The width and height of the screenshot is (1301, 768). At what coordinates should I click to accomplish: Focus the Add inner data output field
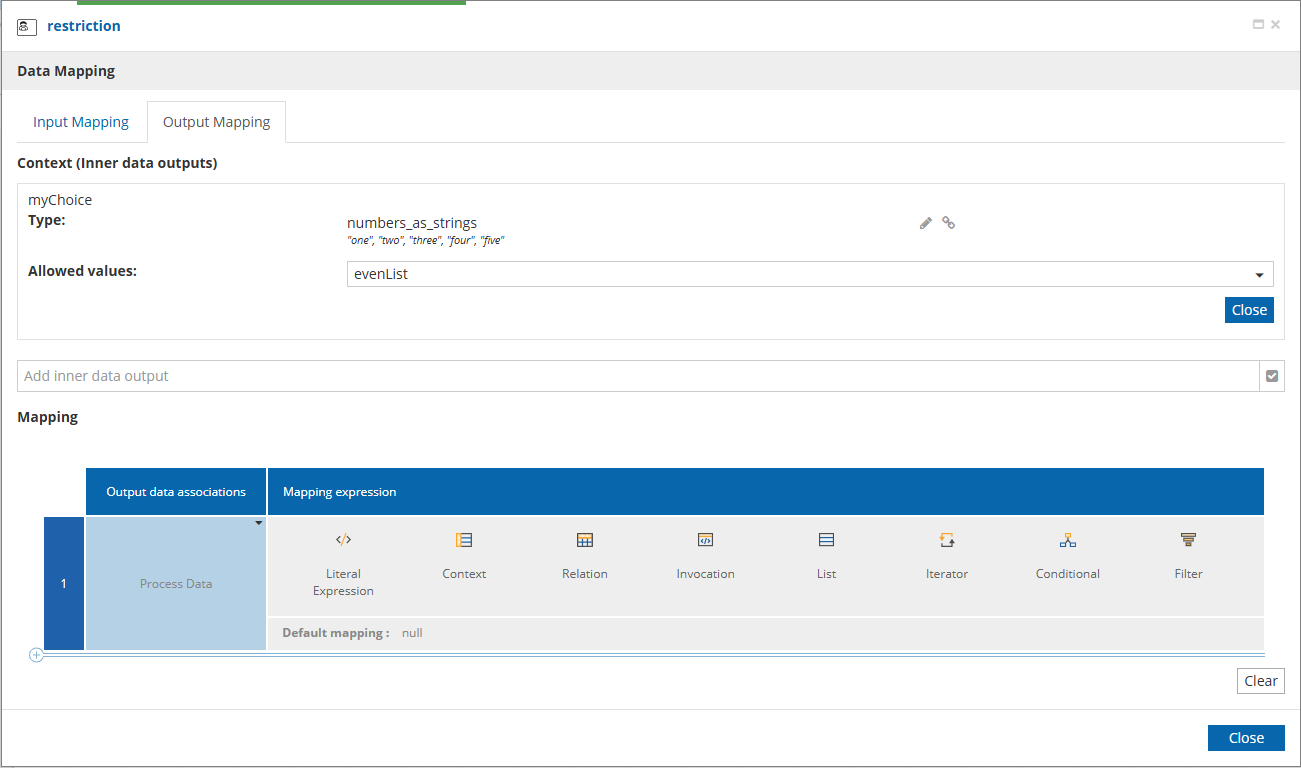[x=638, y=376]
